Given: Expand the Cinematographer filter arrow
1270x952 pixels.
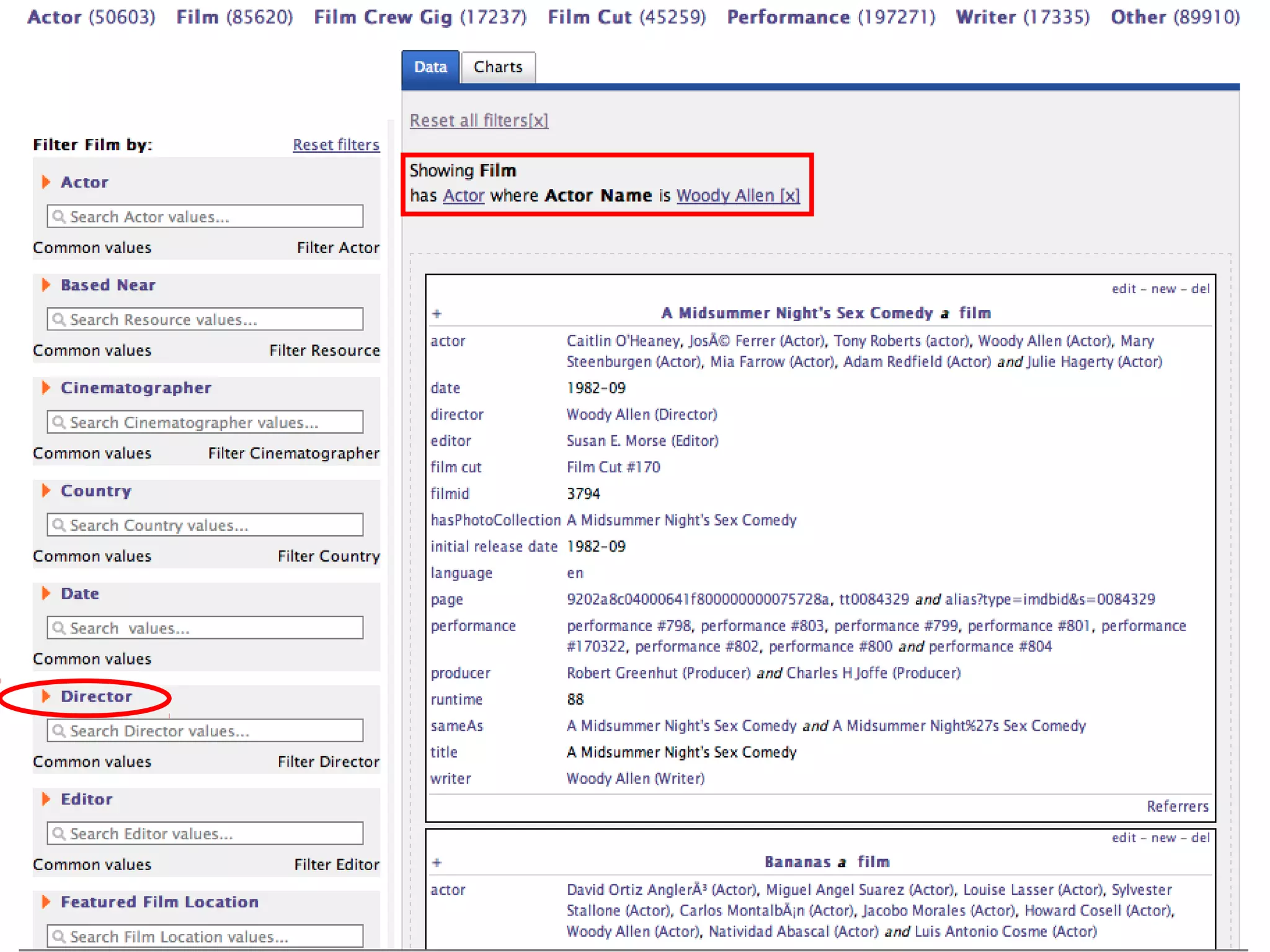Looking at the screenshot, I should pyautogui.click(x=46, y=388).
